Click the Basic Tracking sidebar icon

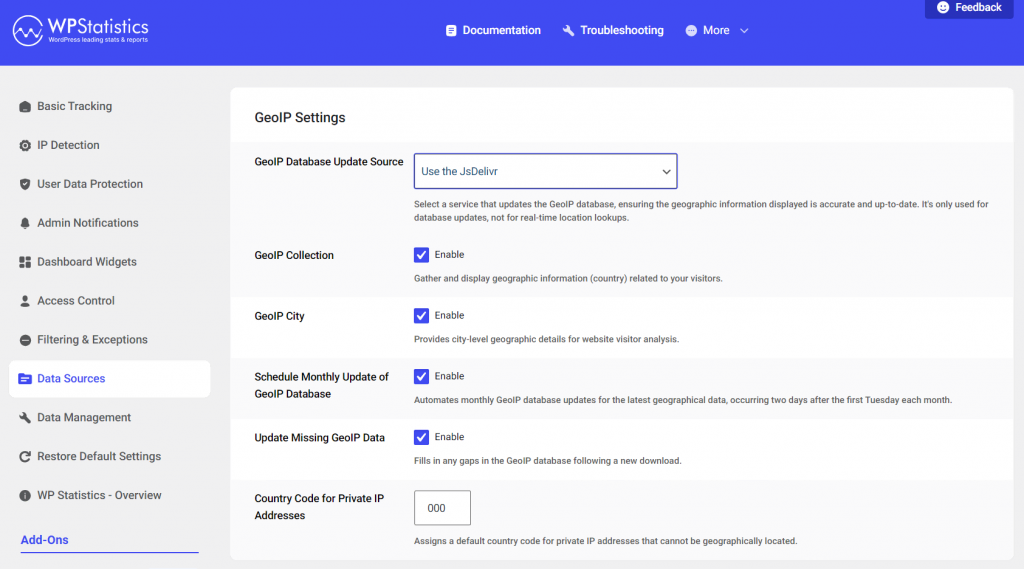point(25,106)
